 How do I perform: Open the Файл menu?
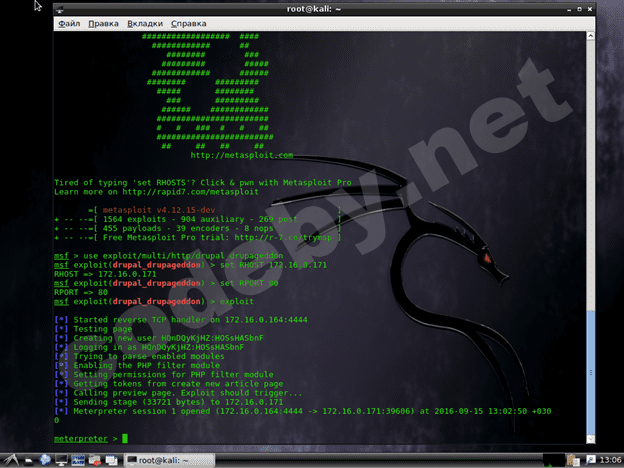(69, 24)
